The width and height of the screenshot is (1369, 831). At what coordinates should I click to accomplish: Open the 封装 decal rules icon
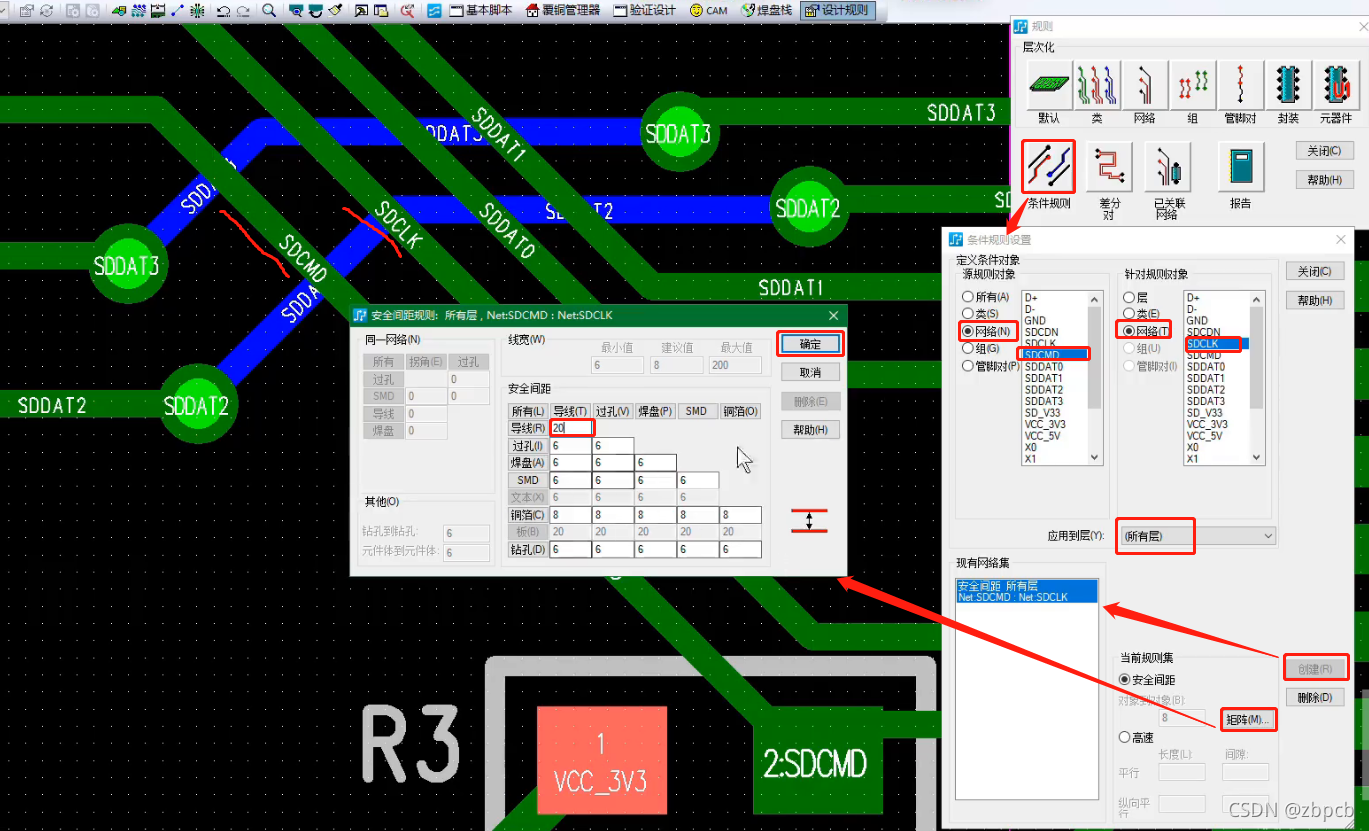[1288, 86]
